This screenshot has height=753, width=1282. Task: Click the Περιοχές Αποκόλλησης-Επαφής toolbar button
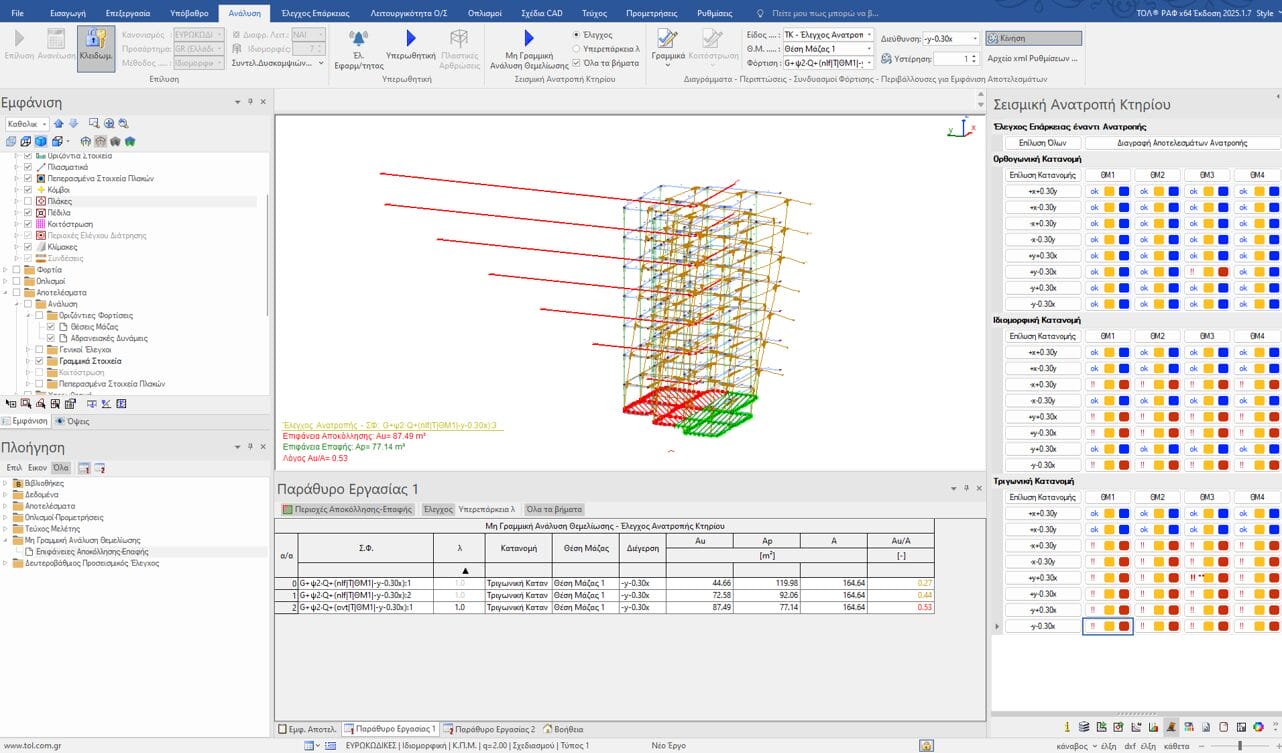[347, 509]
